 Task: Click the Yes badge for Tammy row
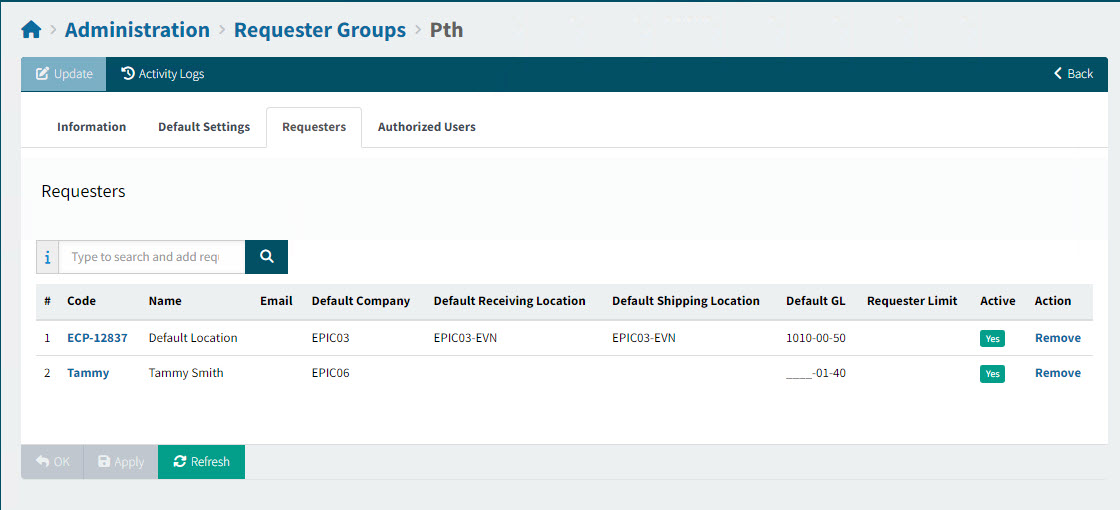point(992,374)
